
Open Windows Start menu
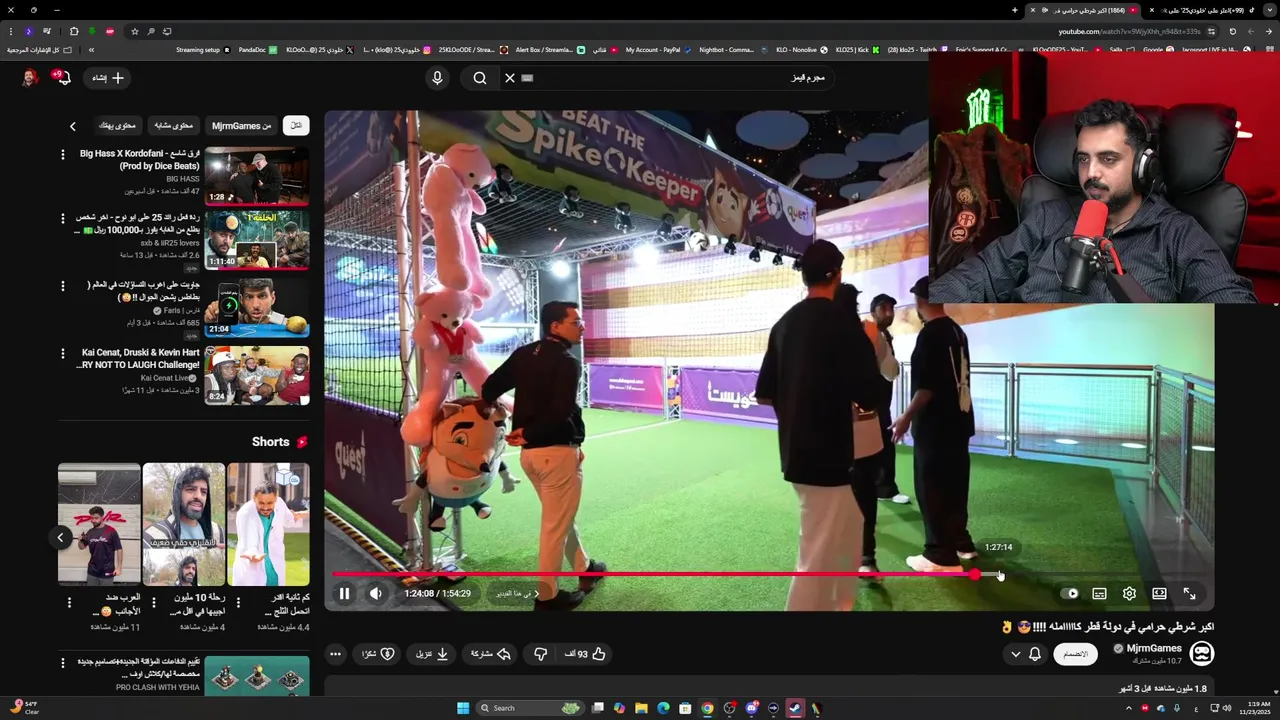point(463,708)
